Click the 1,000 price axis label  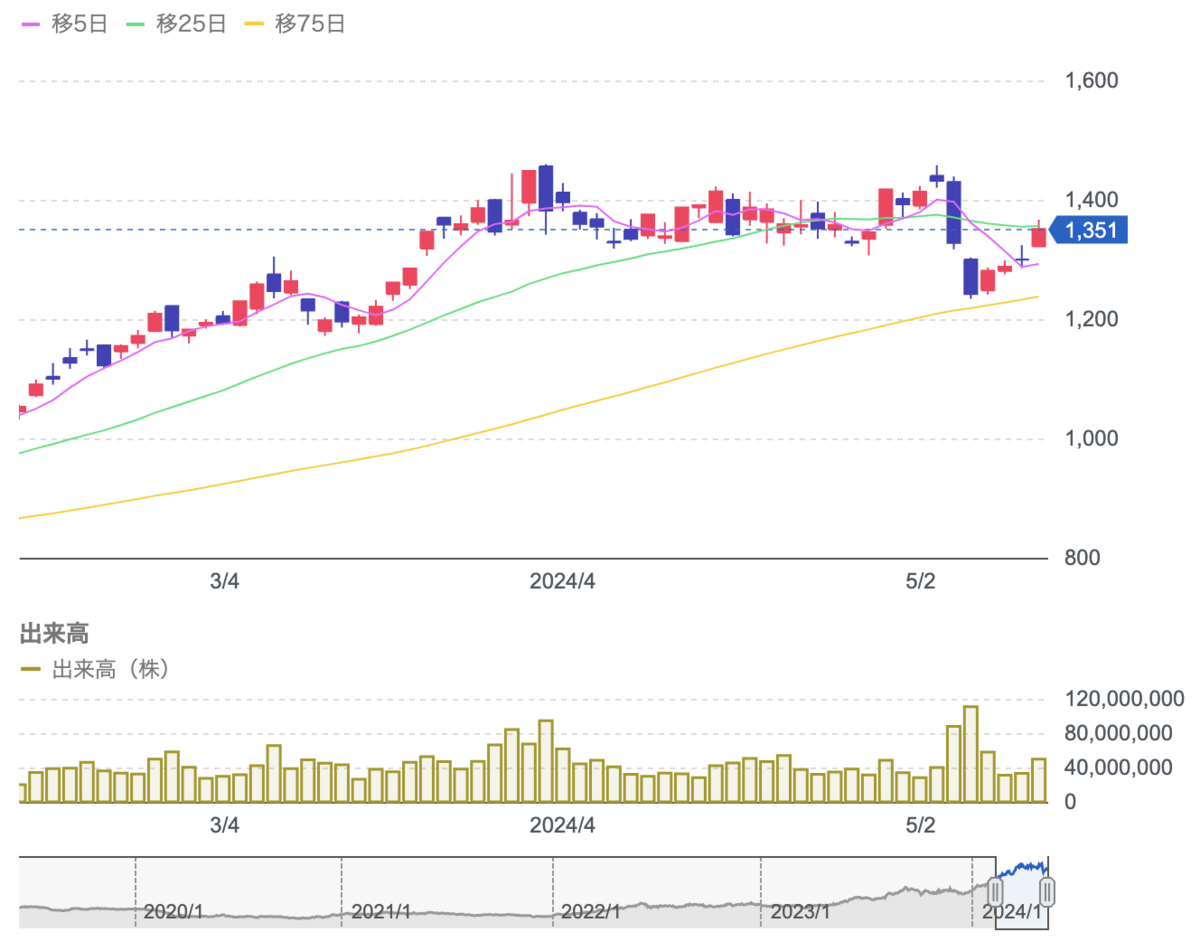(1091, 438)
